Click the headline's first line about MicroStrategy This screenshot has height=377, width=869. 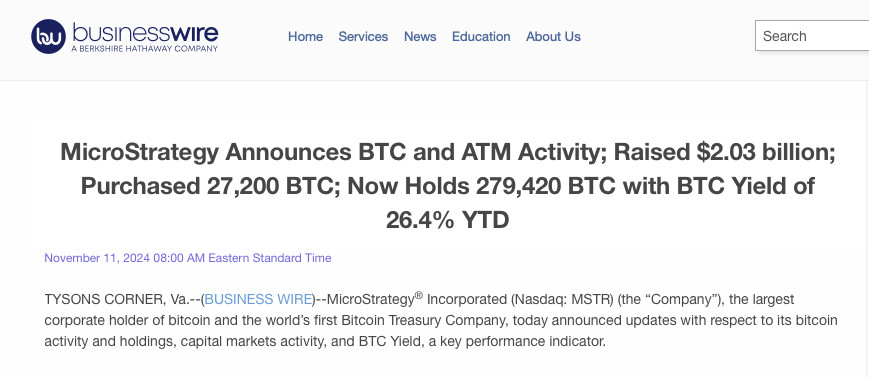tap(448, 151)
